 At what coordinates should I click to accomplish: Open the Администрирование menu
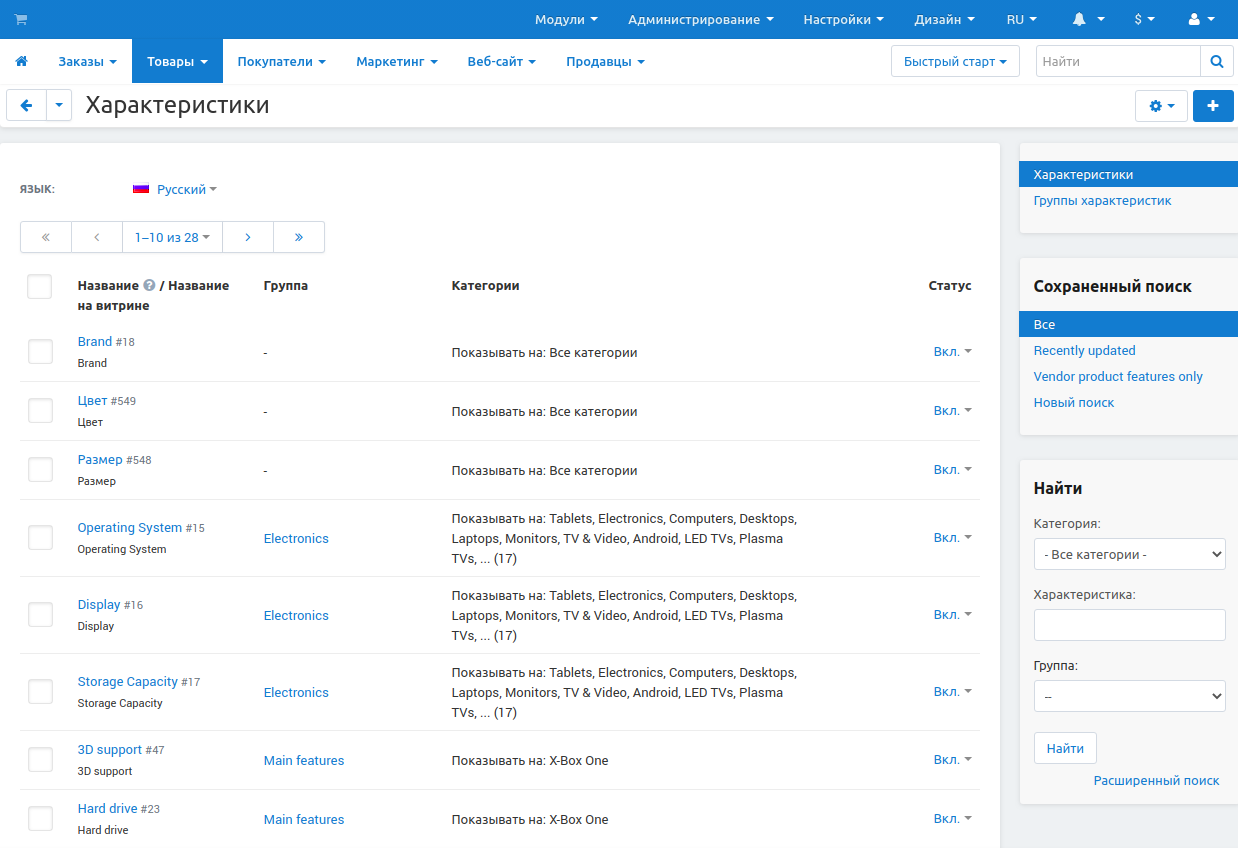click(700, 20)
